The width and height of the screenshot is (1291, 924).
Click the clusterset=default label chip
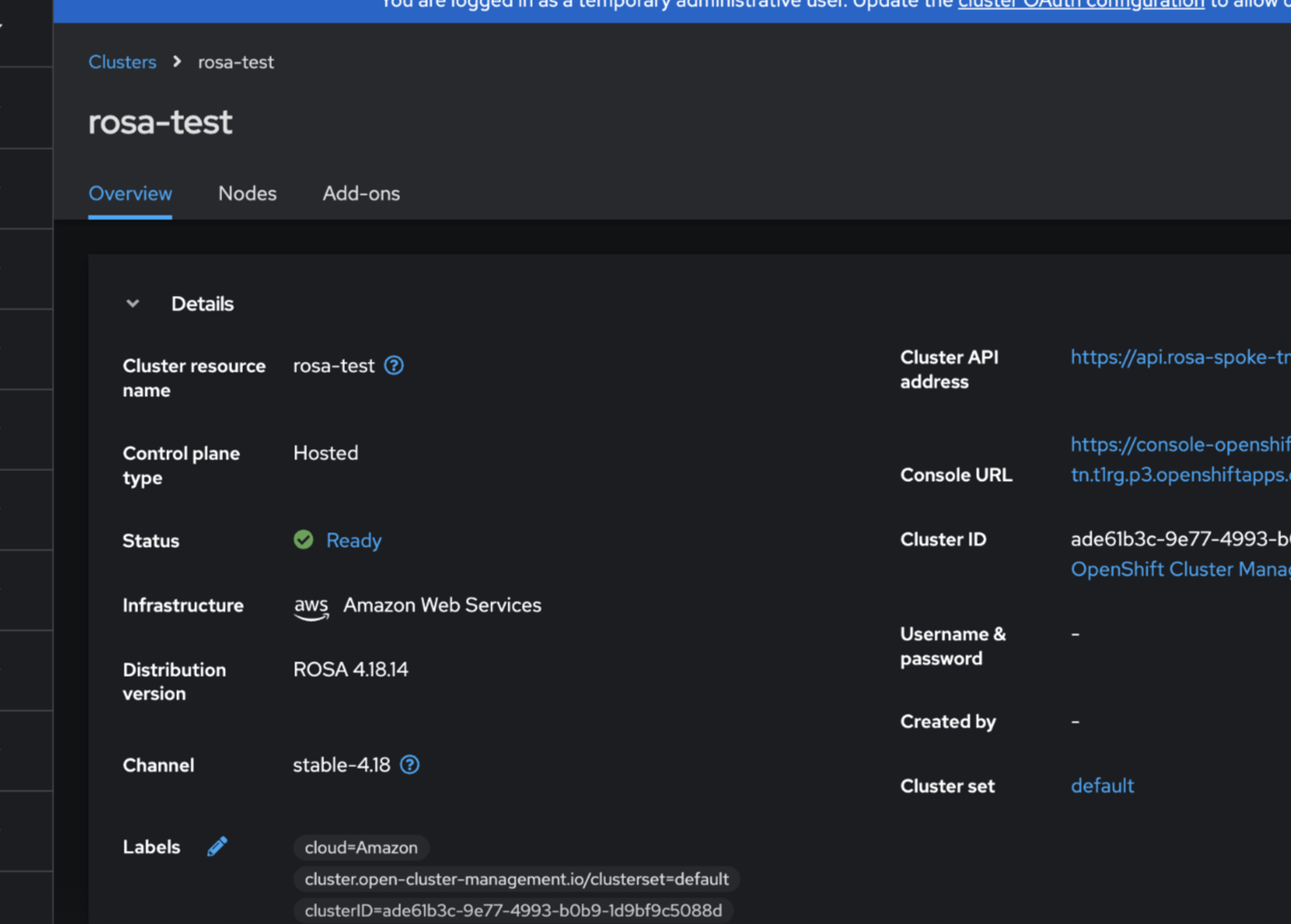click(x=516, y=880)
